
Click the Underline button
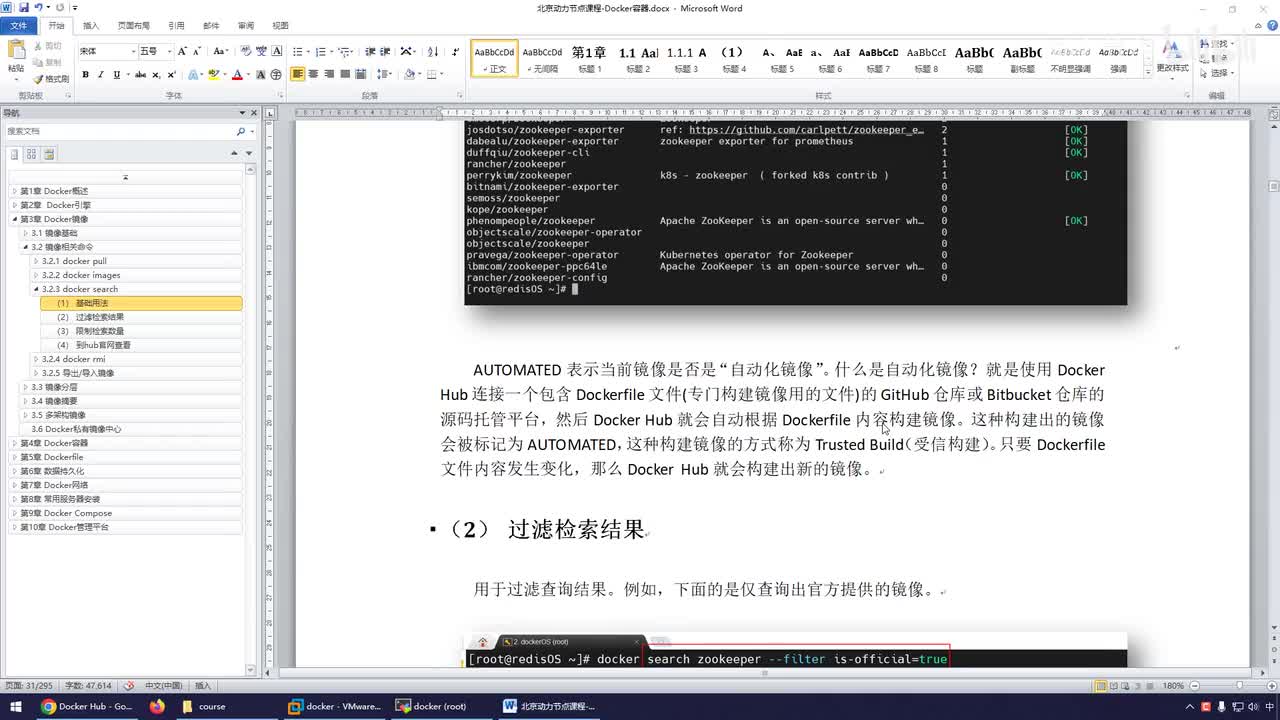[x=117, y=74]
